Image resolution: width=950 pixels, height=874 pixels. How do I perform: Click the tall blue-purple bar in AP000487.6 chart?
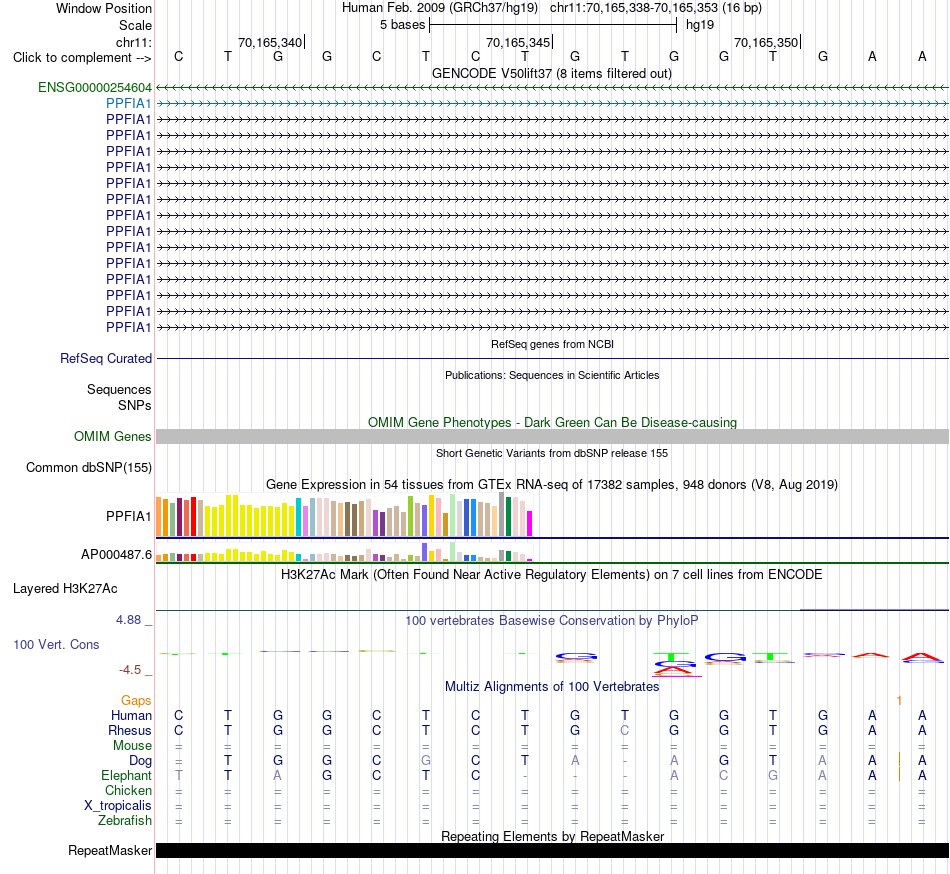425,552
